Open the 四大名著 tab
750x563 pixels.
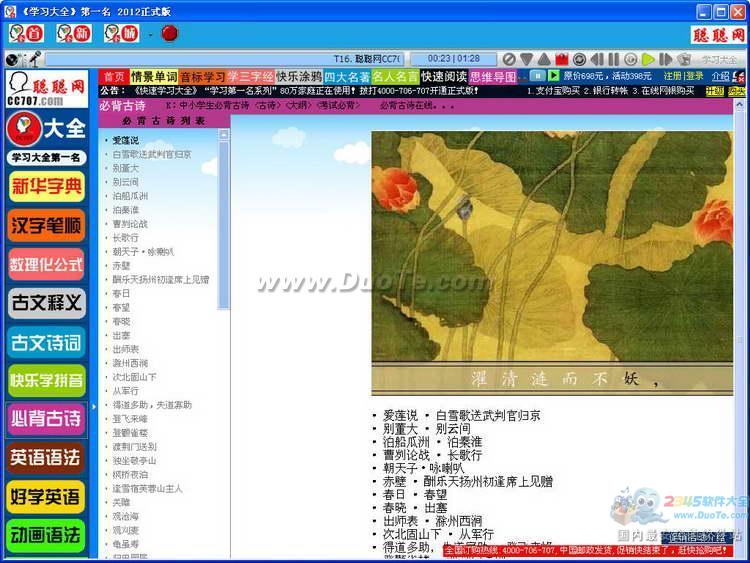click(347, 77)
